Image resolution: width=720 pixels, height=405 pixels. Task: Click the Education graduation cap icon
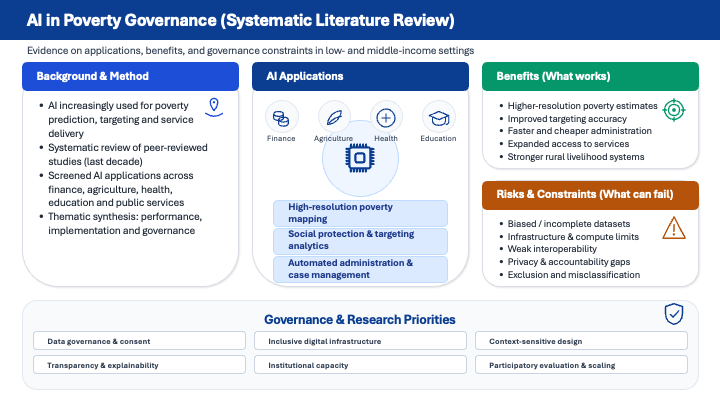[438, 118]
